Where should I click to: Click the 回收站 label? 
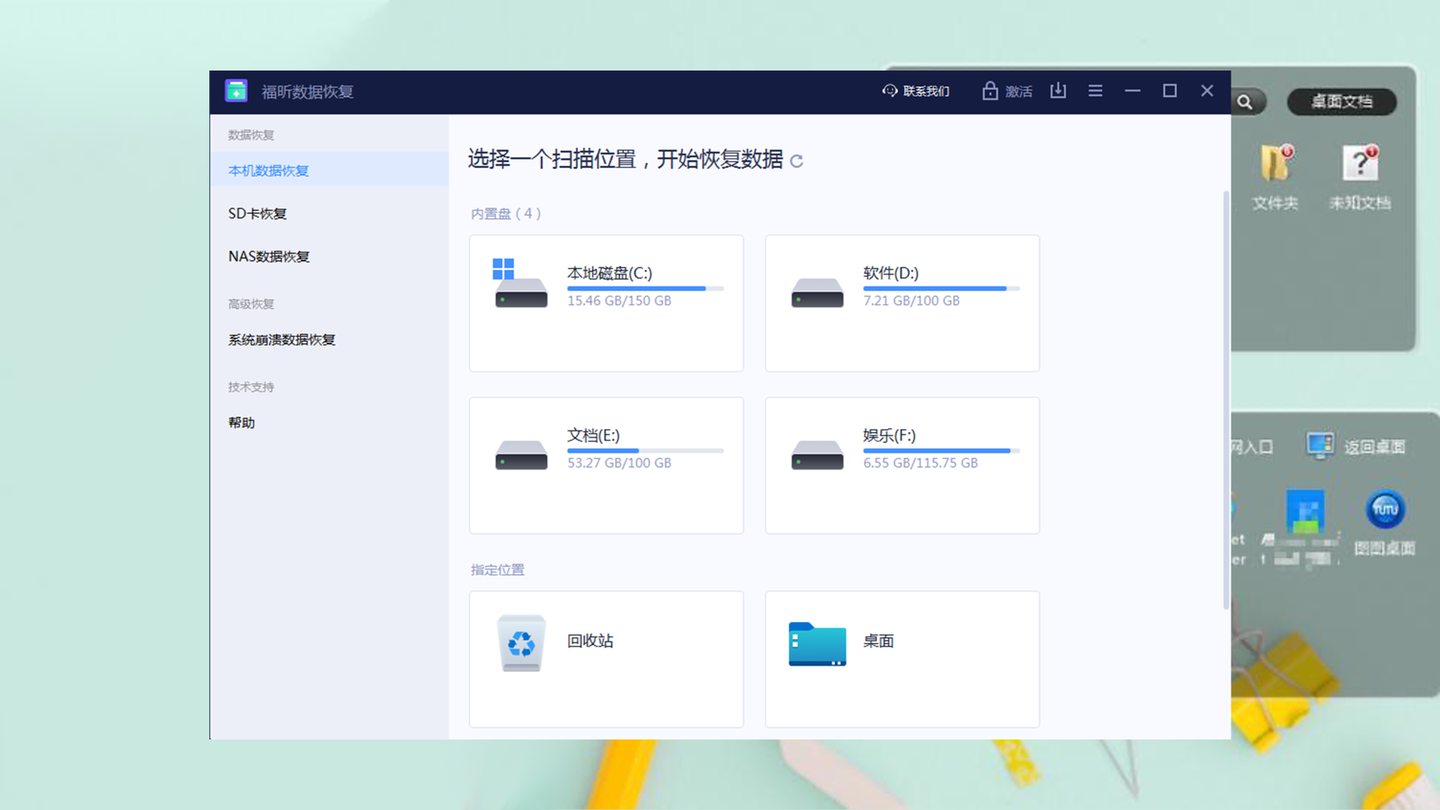(590, 641)
